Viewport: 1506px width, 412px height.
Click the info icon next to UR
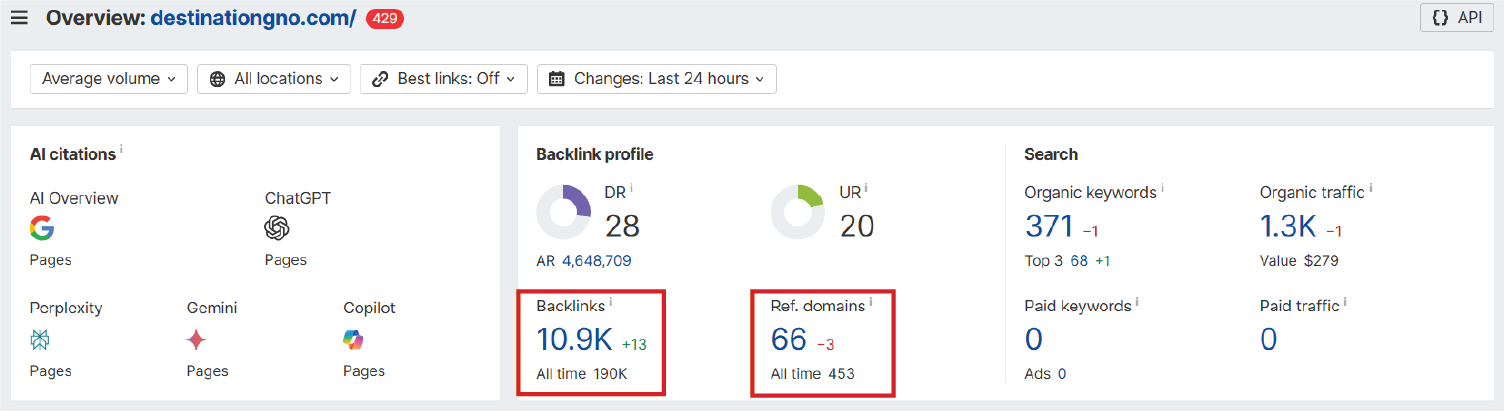(x=867, y=187)
